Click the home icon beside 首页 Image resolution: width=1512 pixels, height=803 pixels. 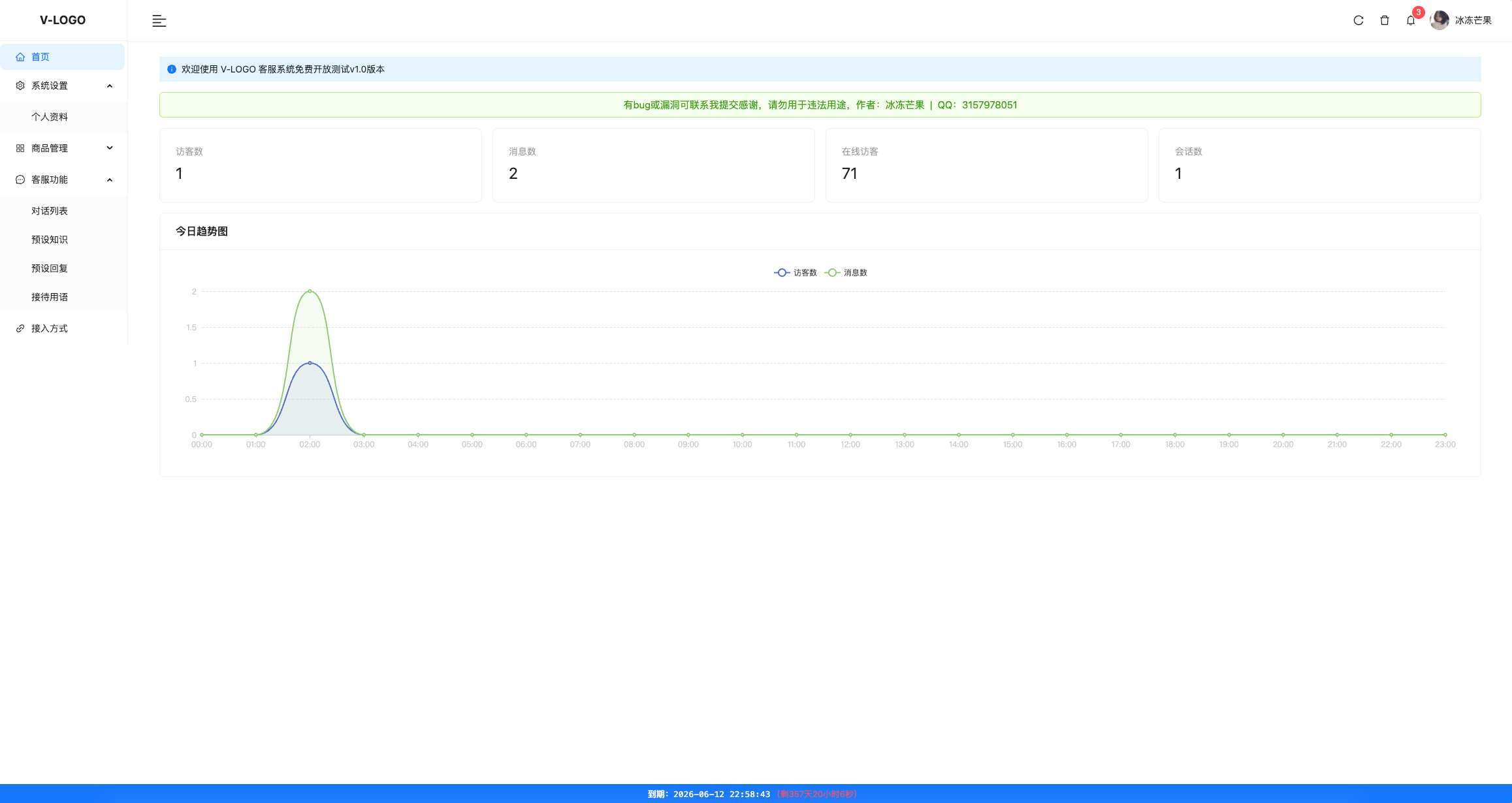click(20, 57)
